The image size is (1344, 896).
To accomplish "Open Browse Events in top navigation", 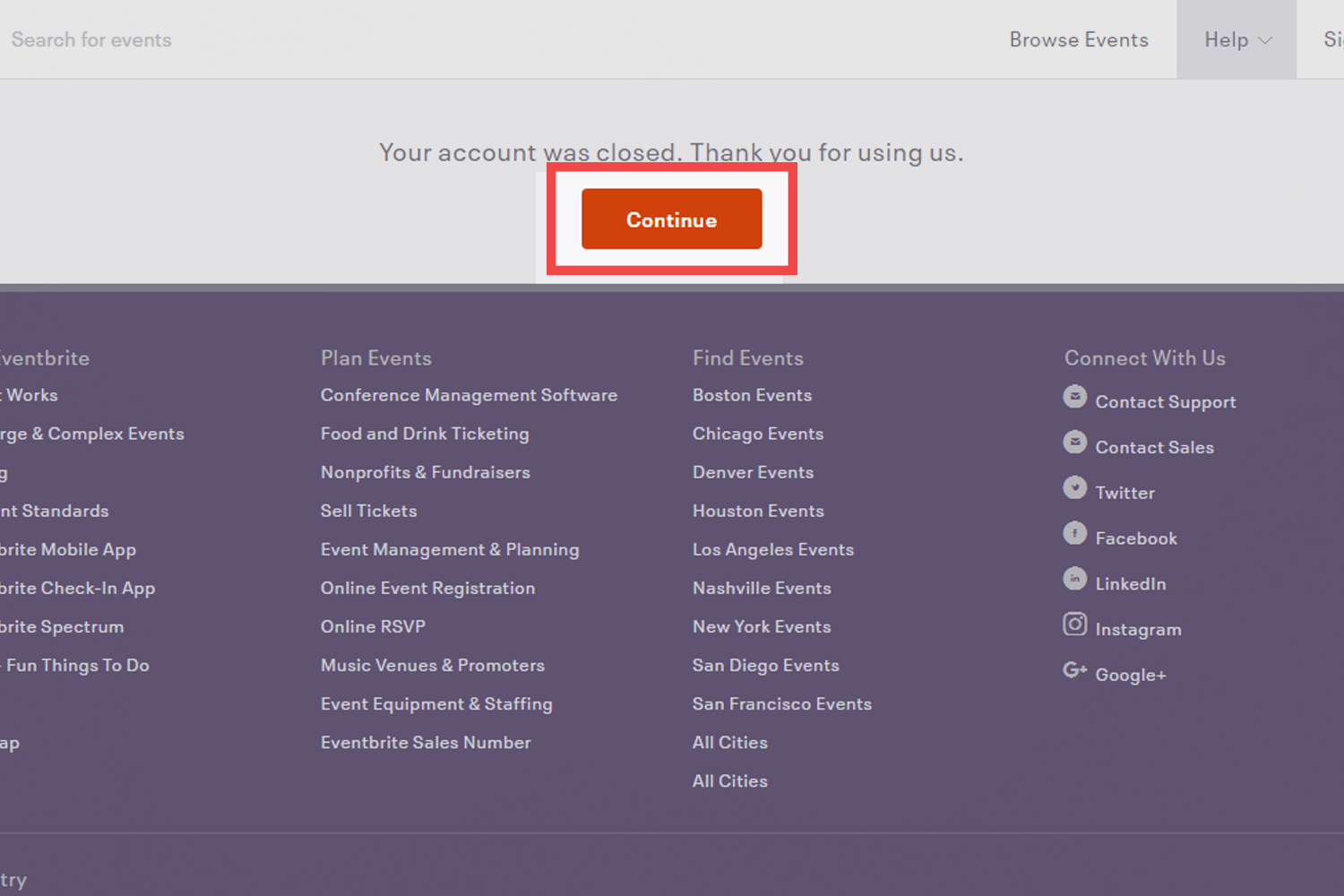I will coord(1078,39).
